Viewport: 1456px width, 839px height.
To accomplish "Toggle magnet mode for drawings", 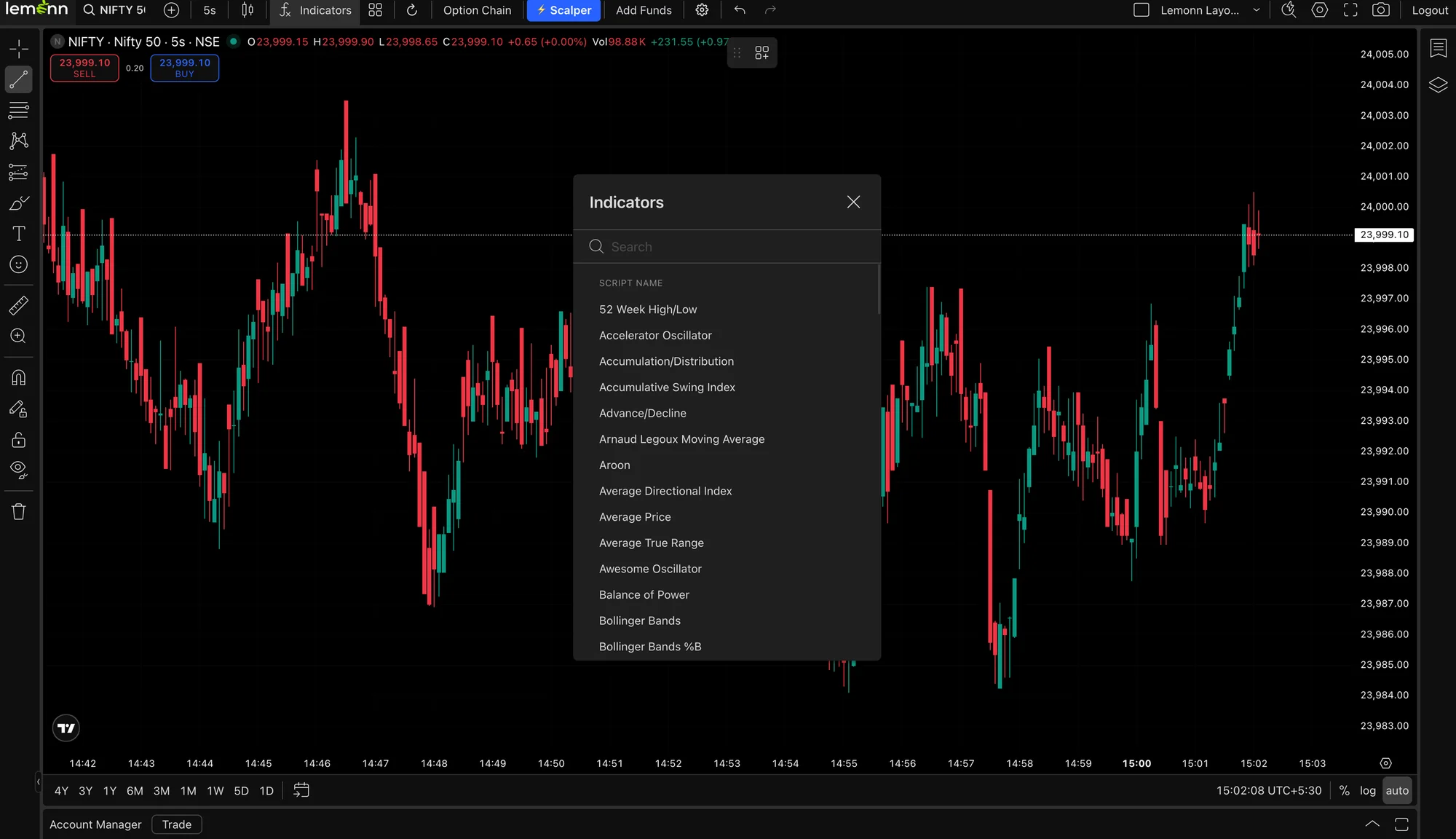I will tap(19, 378).
